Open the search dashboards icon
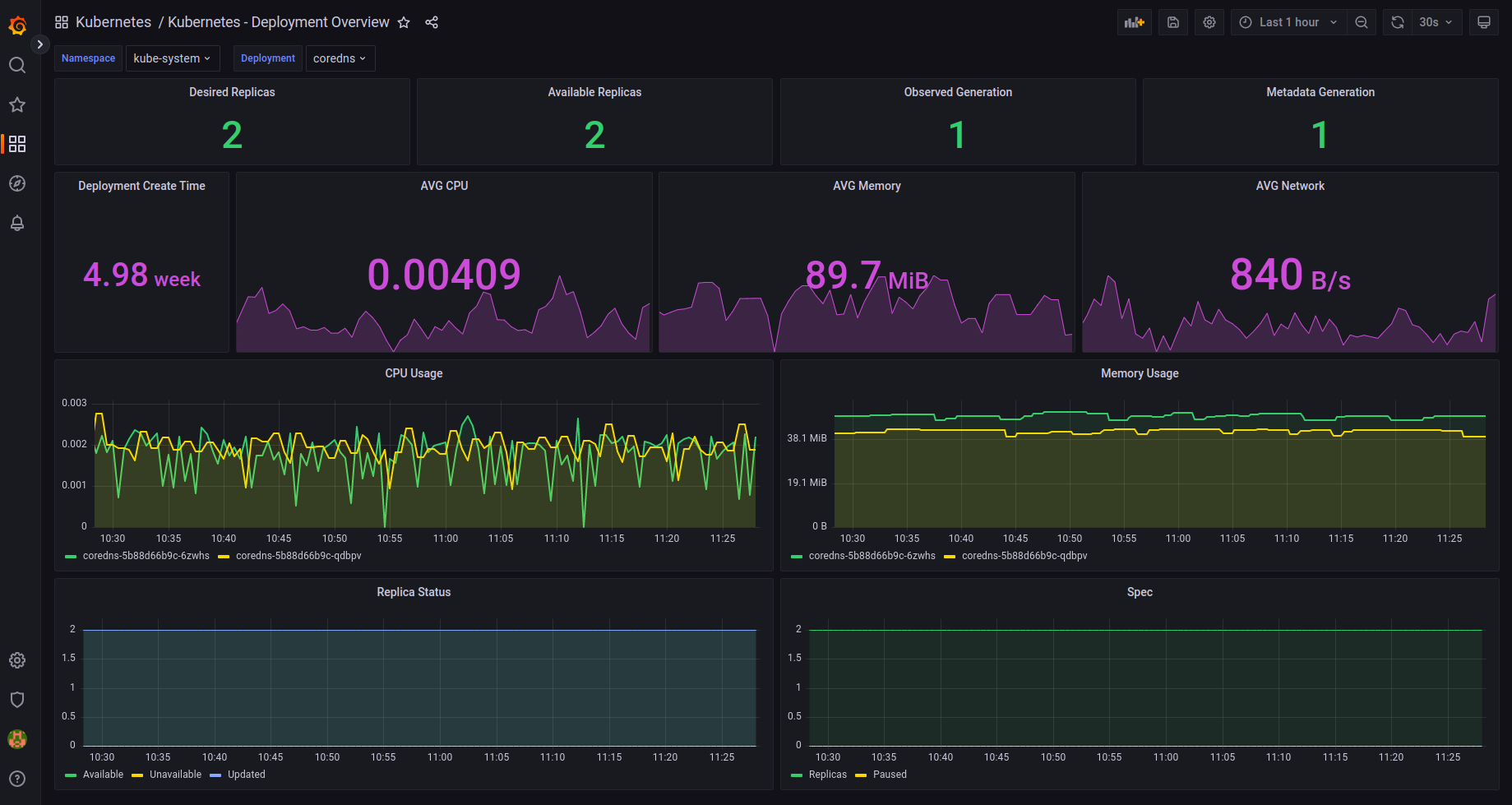Screen dimensions: 1512x805 coord(17,65)
